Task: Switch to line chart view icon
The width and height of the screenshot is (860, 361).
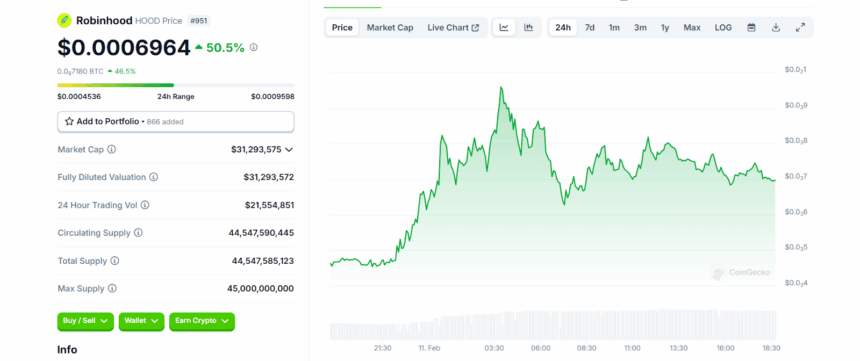Action: [504, 27]
